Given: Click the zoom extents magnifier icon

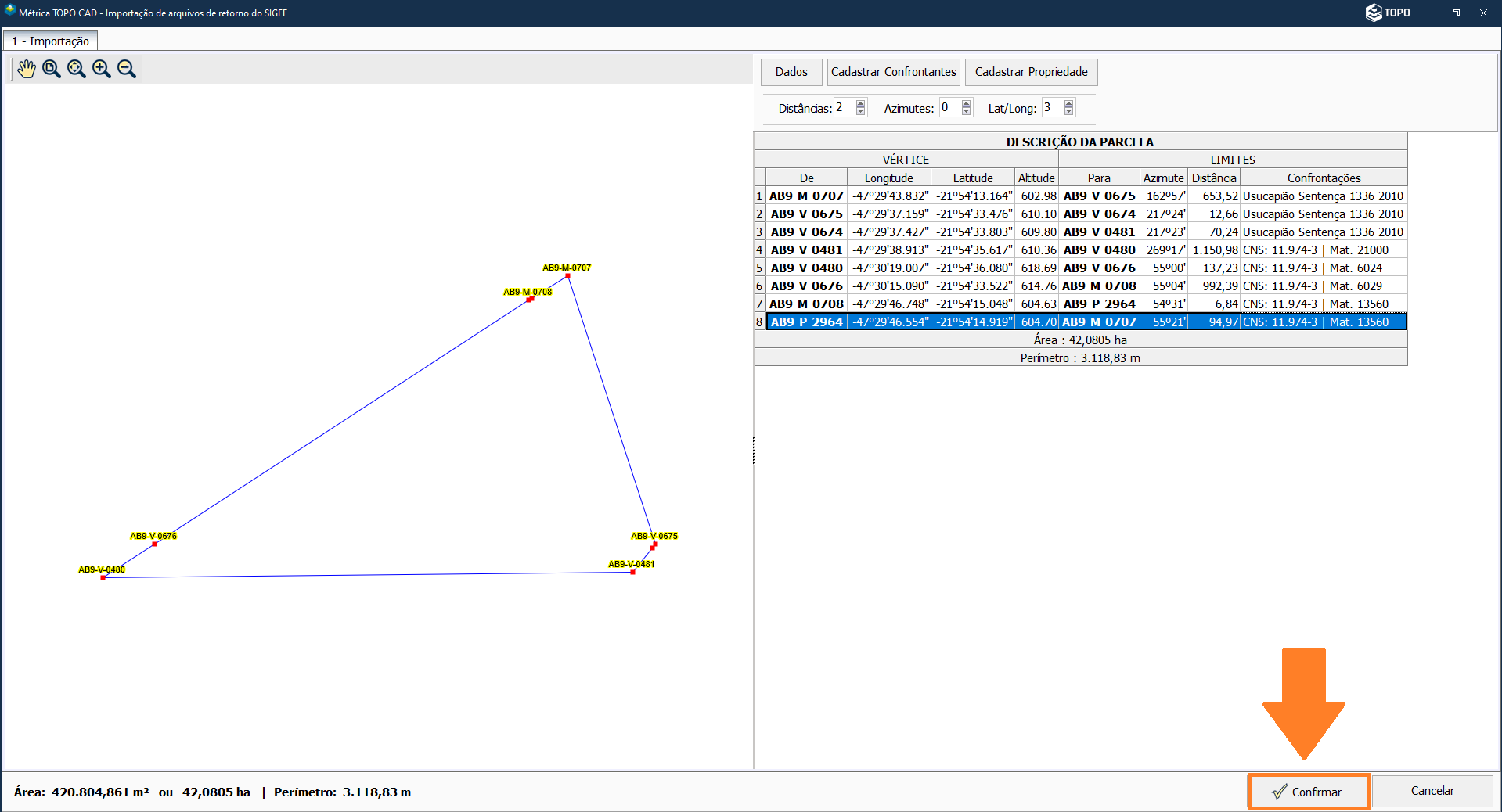Looking at the screenshot, I should [77, 69].
